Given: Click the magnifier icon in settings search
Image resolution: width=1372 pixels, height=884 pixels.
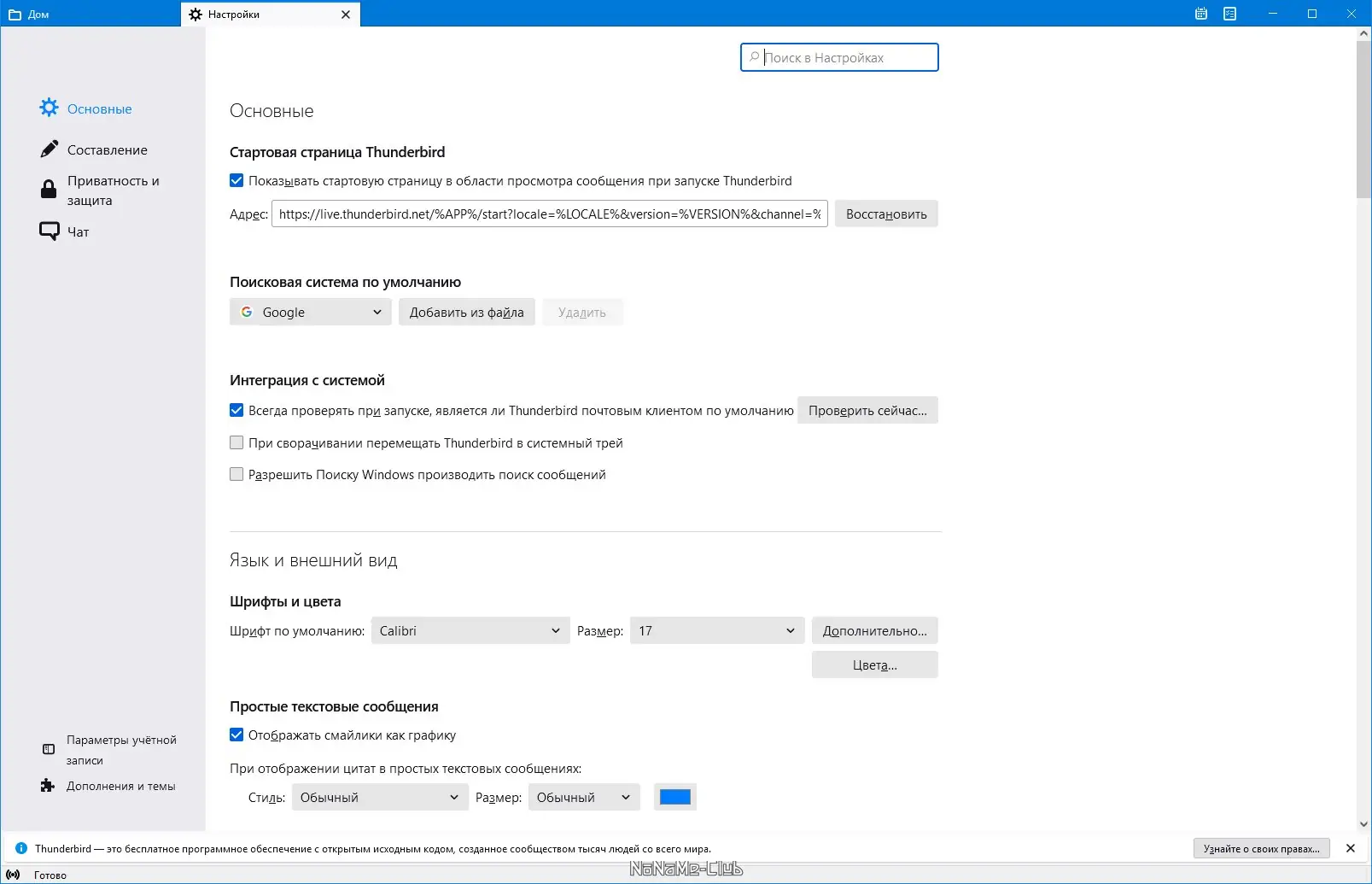Looking at the screenshot, I should [754, 57].
